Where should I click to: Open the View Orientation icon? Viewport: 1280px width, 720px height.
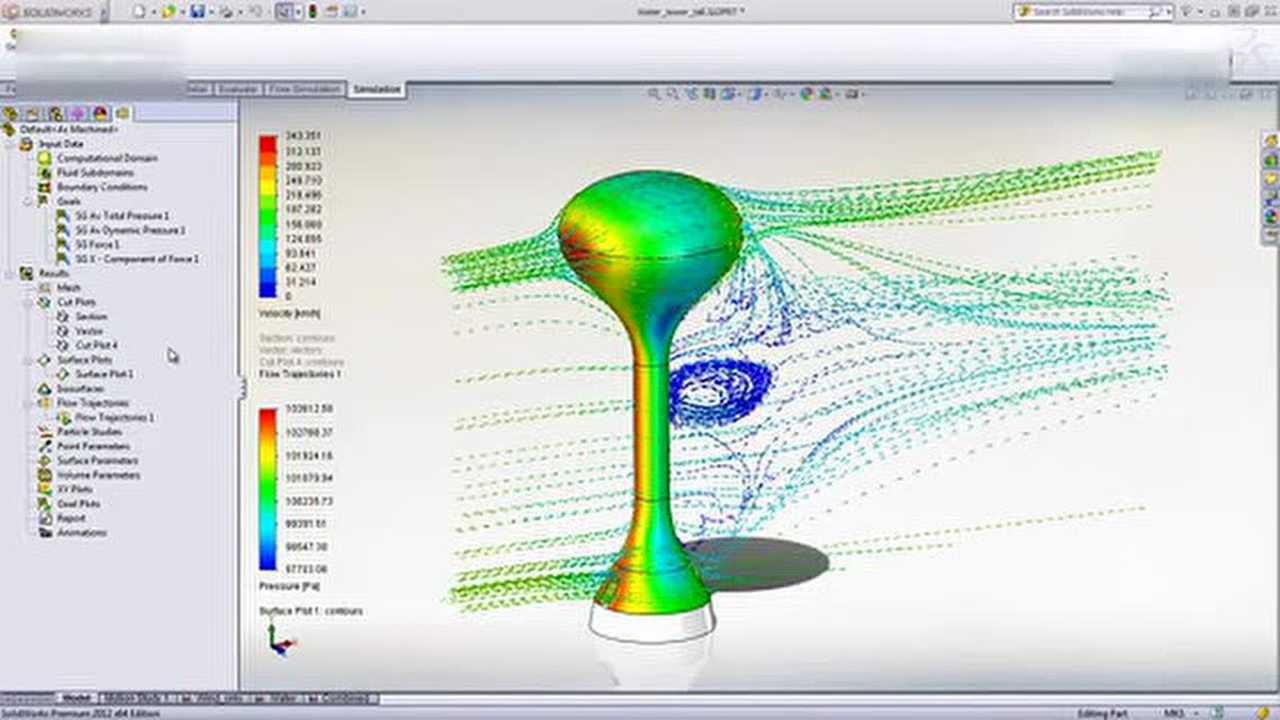pyautogui.click(x=726, y=93)
